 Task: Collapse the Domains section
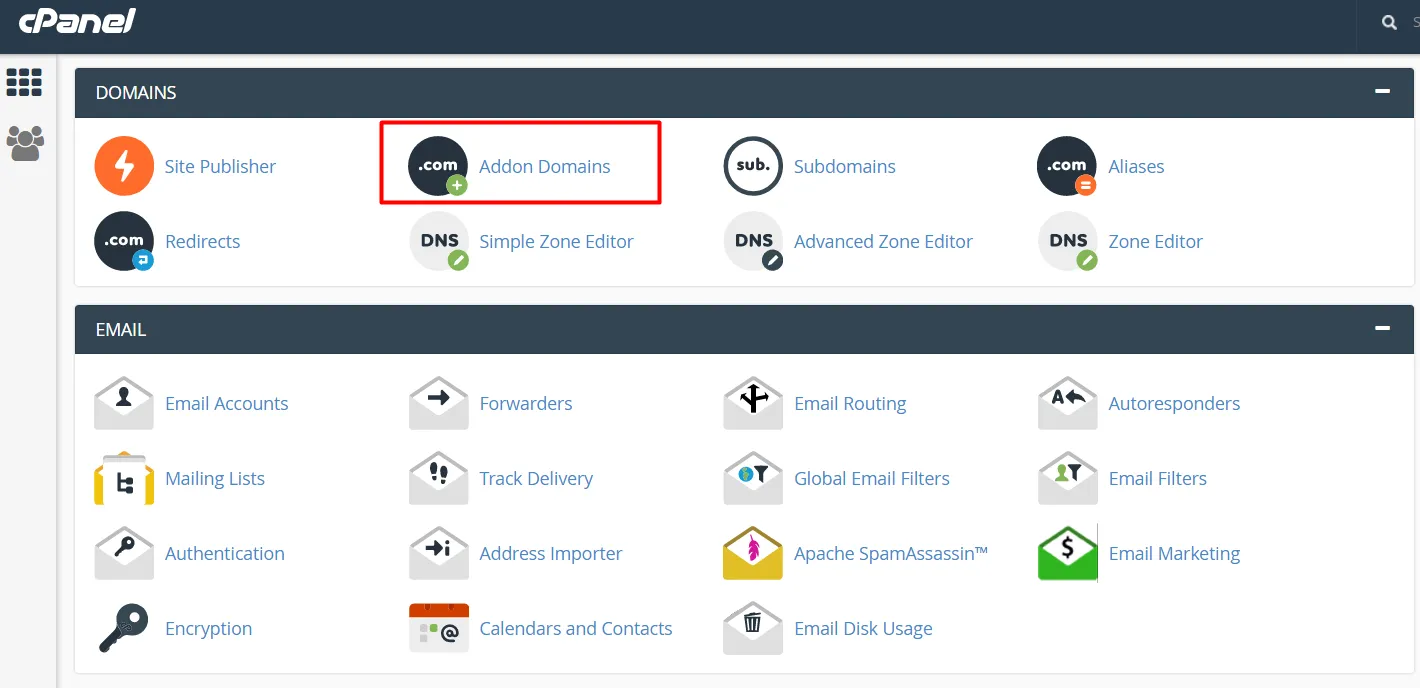coord(1382,91)
